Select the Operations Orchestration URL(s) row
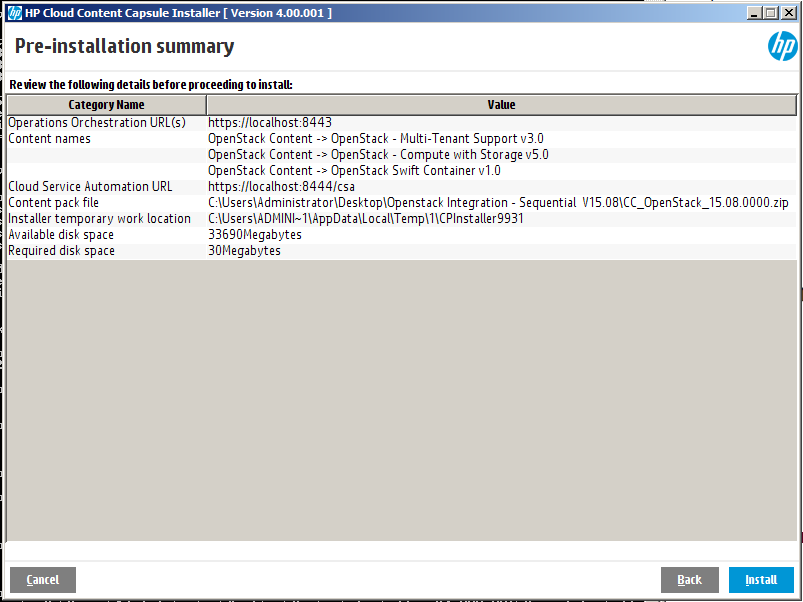 [x=97, y=123]
